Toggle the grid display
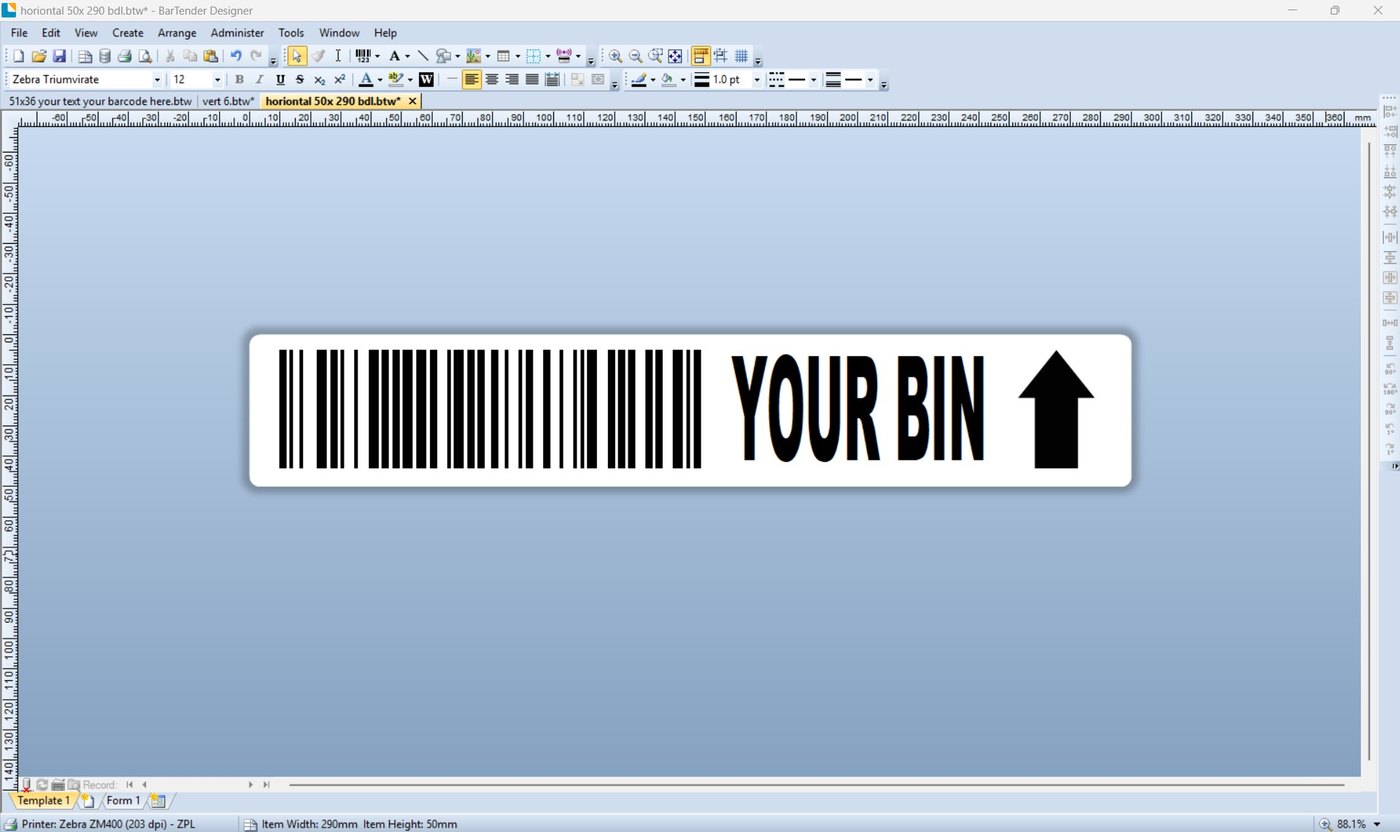The image size is (1400, 832). coord(742,56)
